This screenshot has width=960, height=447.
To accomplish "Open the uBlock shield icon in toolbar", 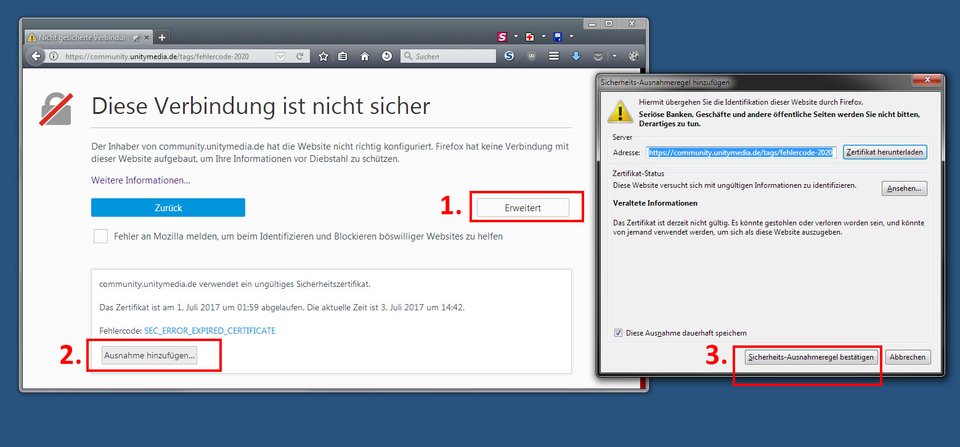I will coord(532,56).
